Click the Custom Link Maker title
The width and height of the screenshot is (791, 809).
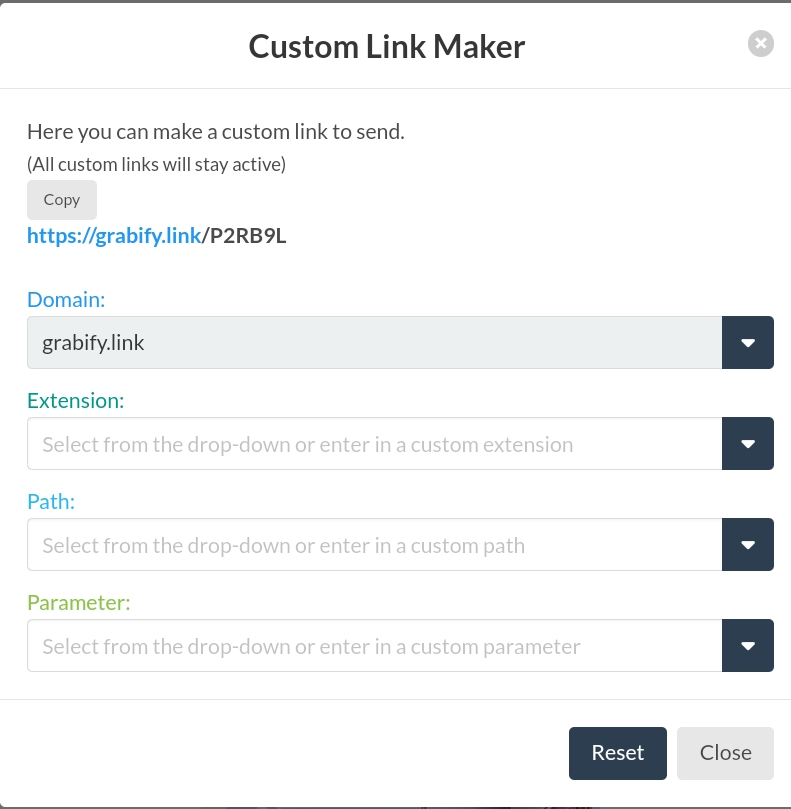coord(386,46)
